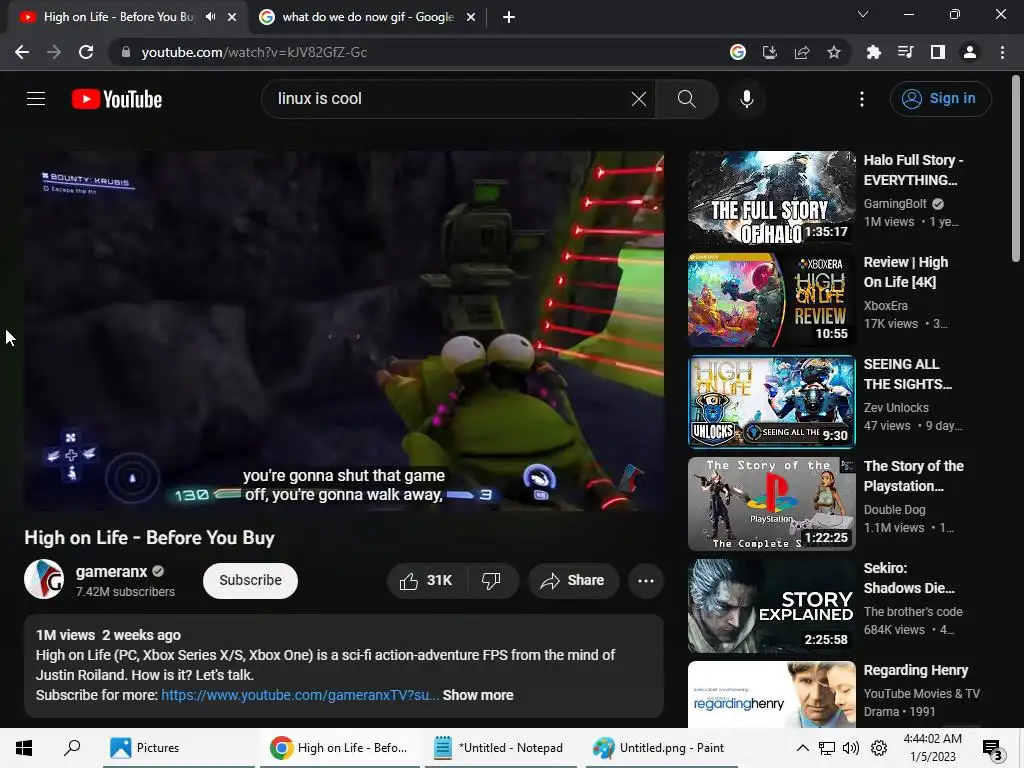Open gameranx channel avatar
This screenshot has height=768, width=1024.
click(44, 579)
